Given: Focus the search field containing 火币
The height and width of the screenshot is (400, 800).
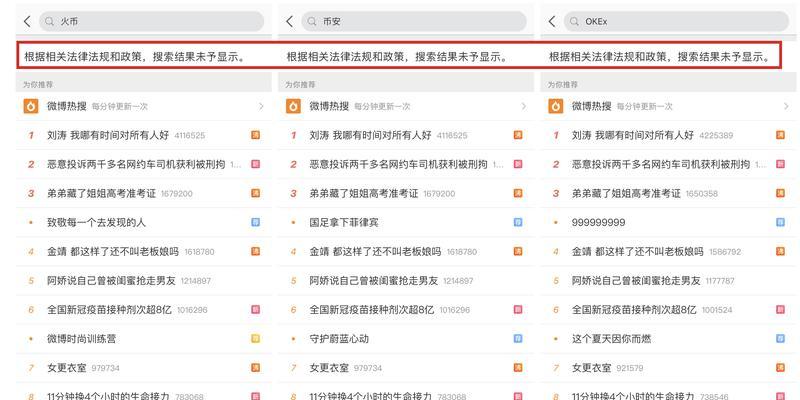Looking at the screenshot, I should (x=152, y=21).
